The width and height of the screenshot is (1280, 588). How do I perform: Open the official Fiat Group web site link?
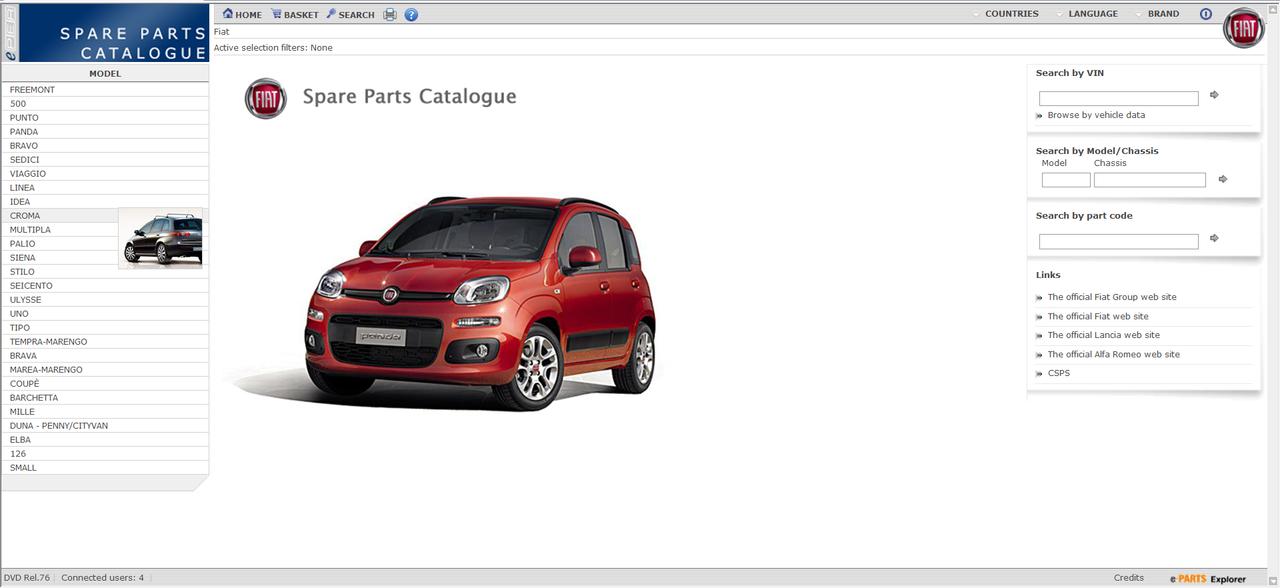click(1112, 297)
